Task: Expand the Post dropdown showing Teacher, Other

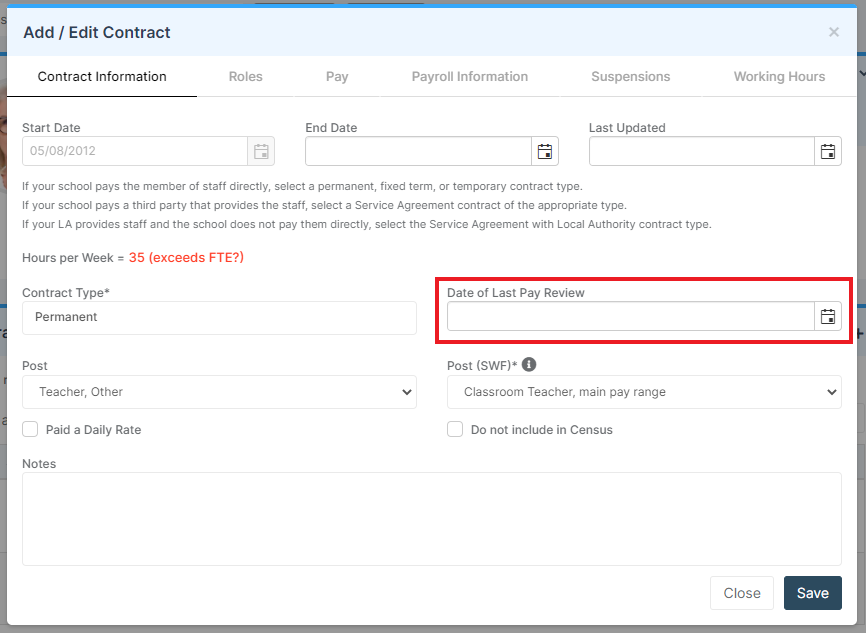Action: [x=219, y=392]
